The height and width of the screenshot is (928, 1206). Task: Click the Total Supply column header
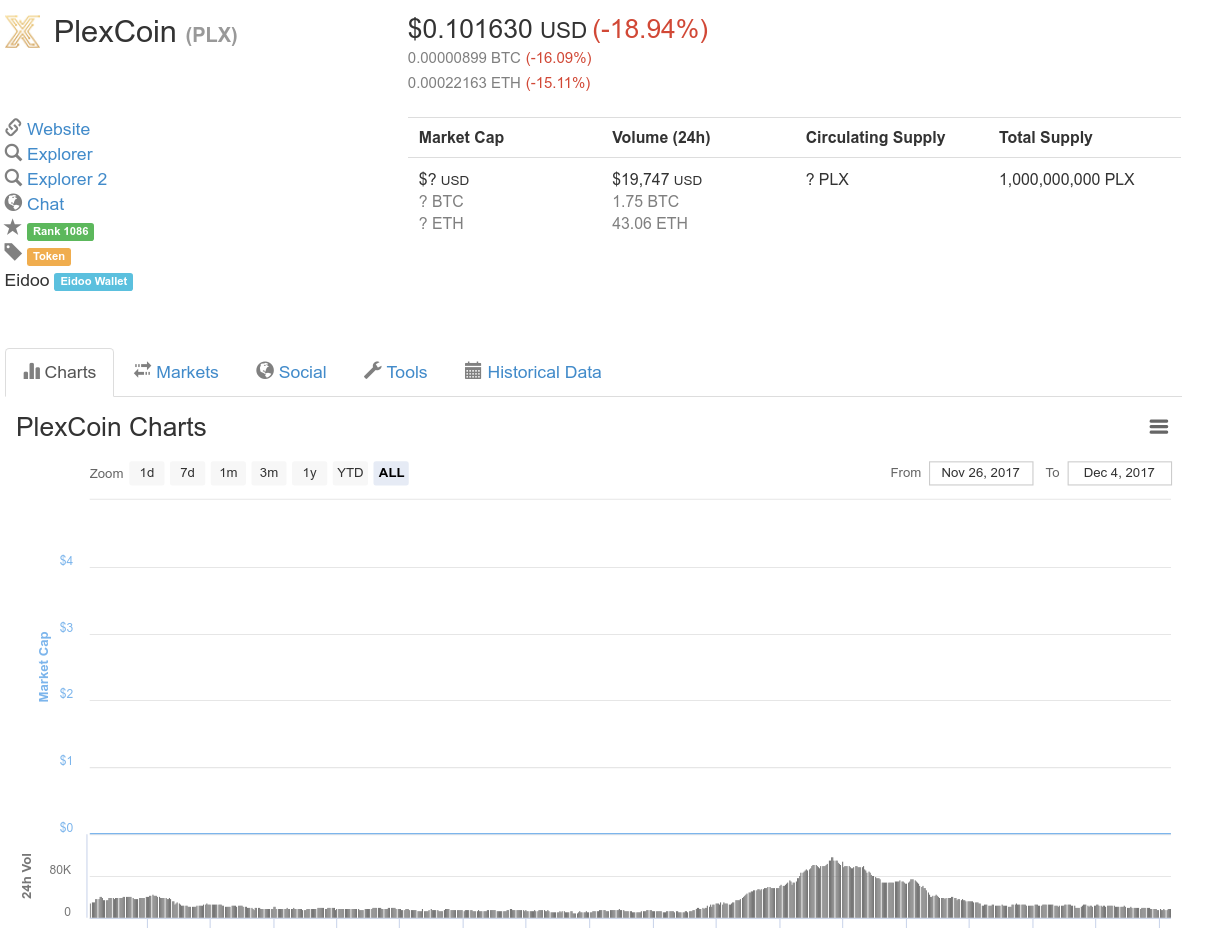1046,138
